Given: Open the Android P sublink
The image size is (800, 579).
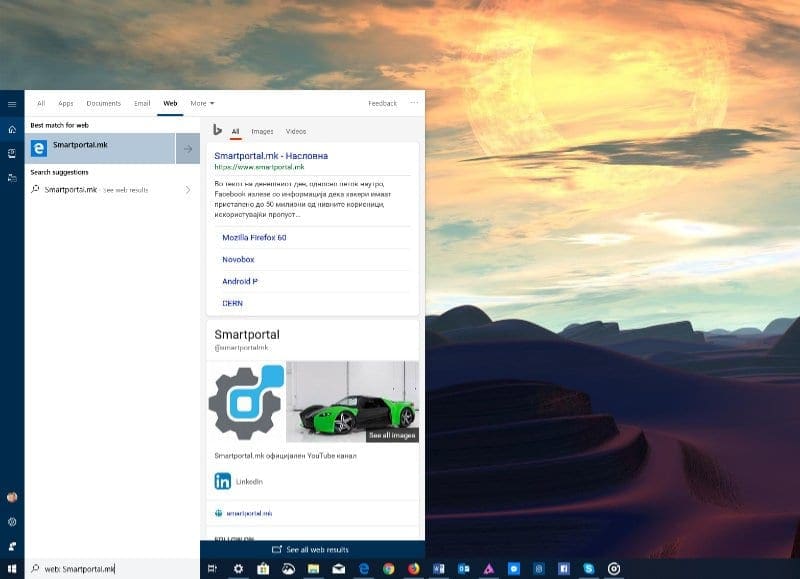Looking at the screenshot, I should (240, 282).
